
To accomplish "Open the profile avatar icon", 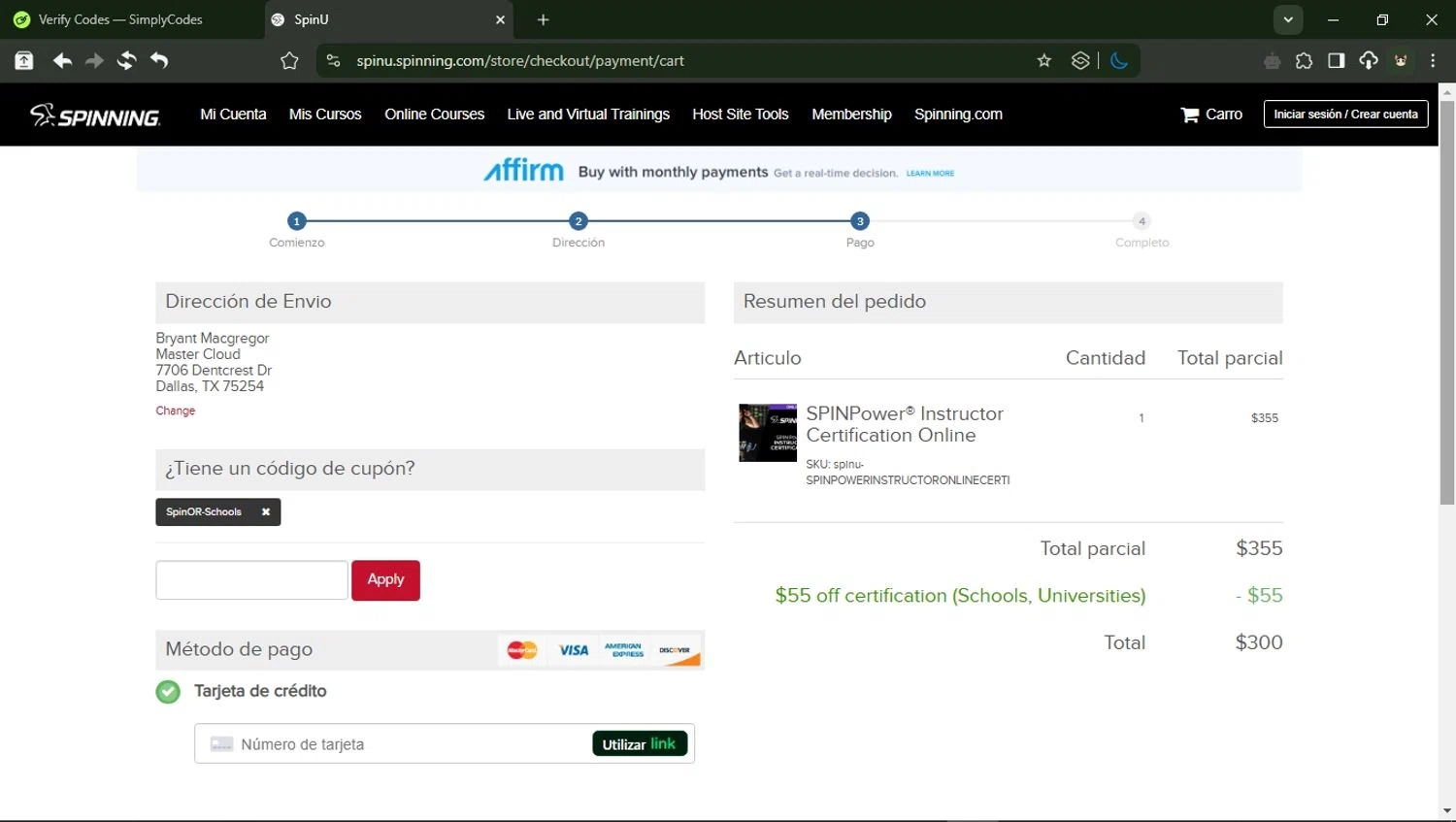I will (1401, 61).
